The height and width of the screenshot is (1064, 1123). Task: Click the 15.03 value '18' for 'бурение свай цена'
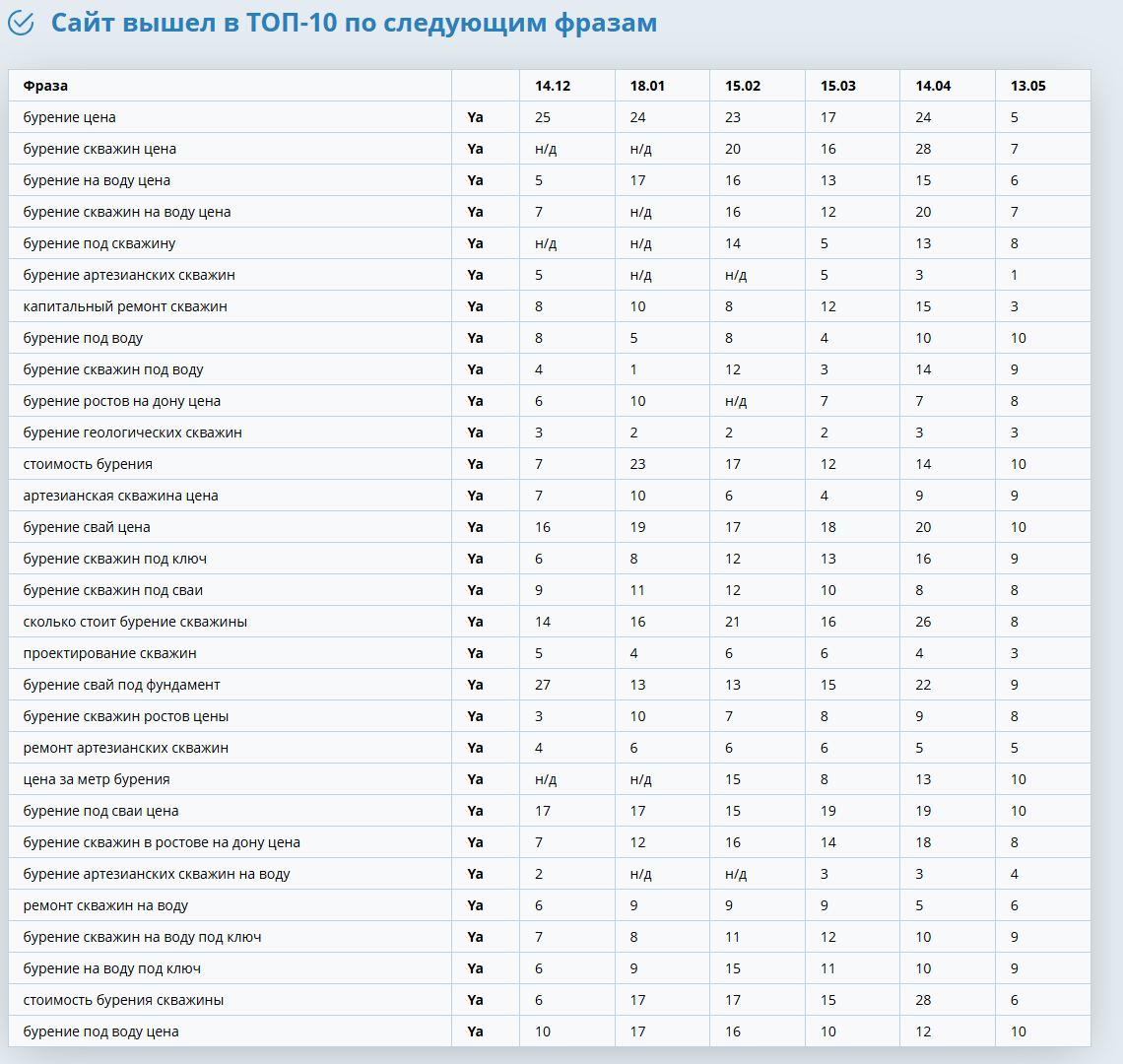tap(827, 527)
